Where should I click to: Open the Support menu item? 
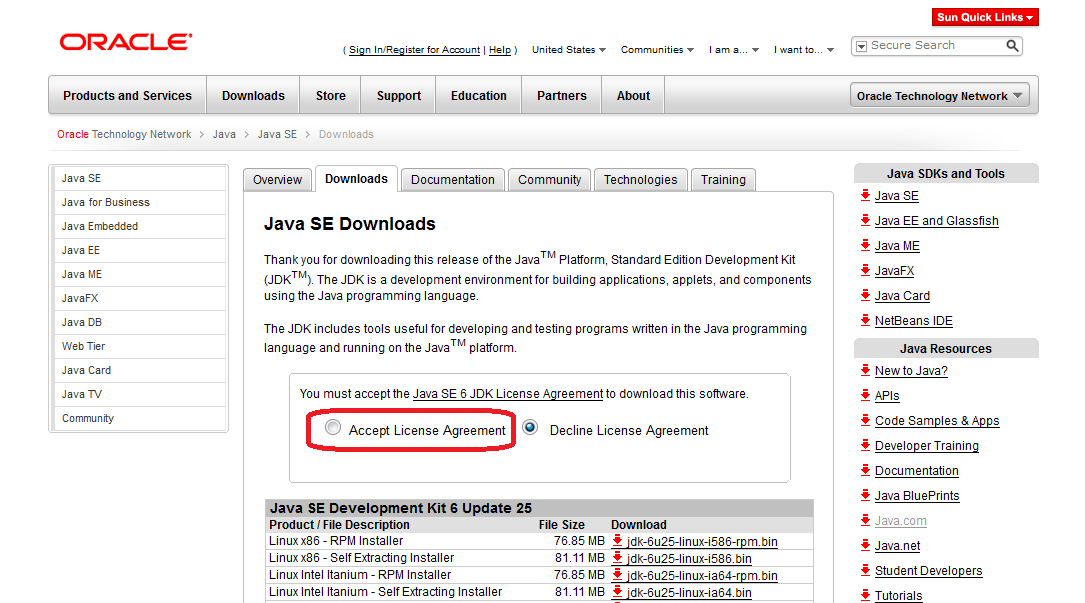(399, 96)
